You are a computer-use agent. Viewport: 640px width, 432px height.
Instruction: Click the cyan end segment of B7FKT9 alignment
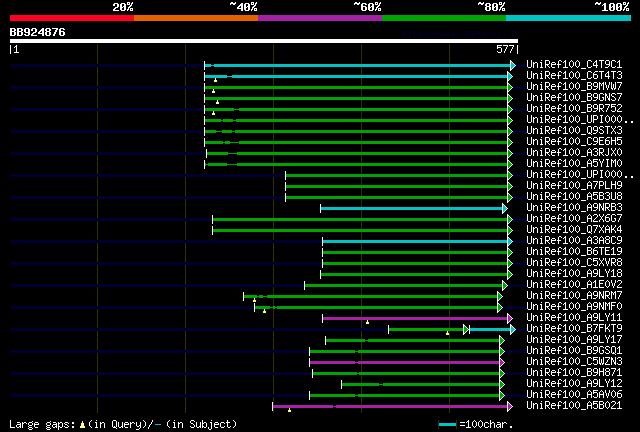[x=490, y=330]
